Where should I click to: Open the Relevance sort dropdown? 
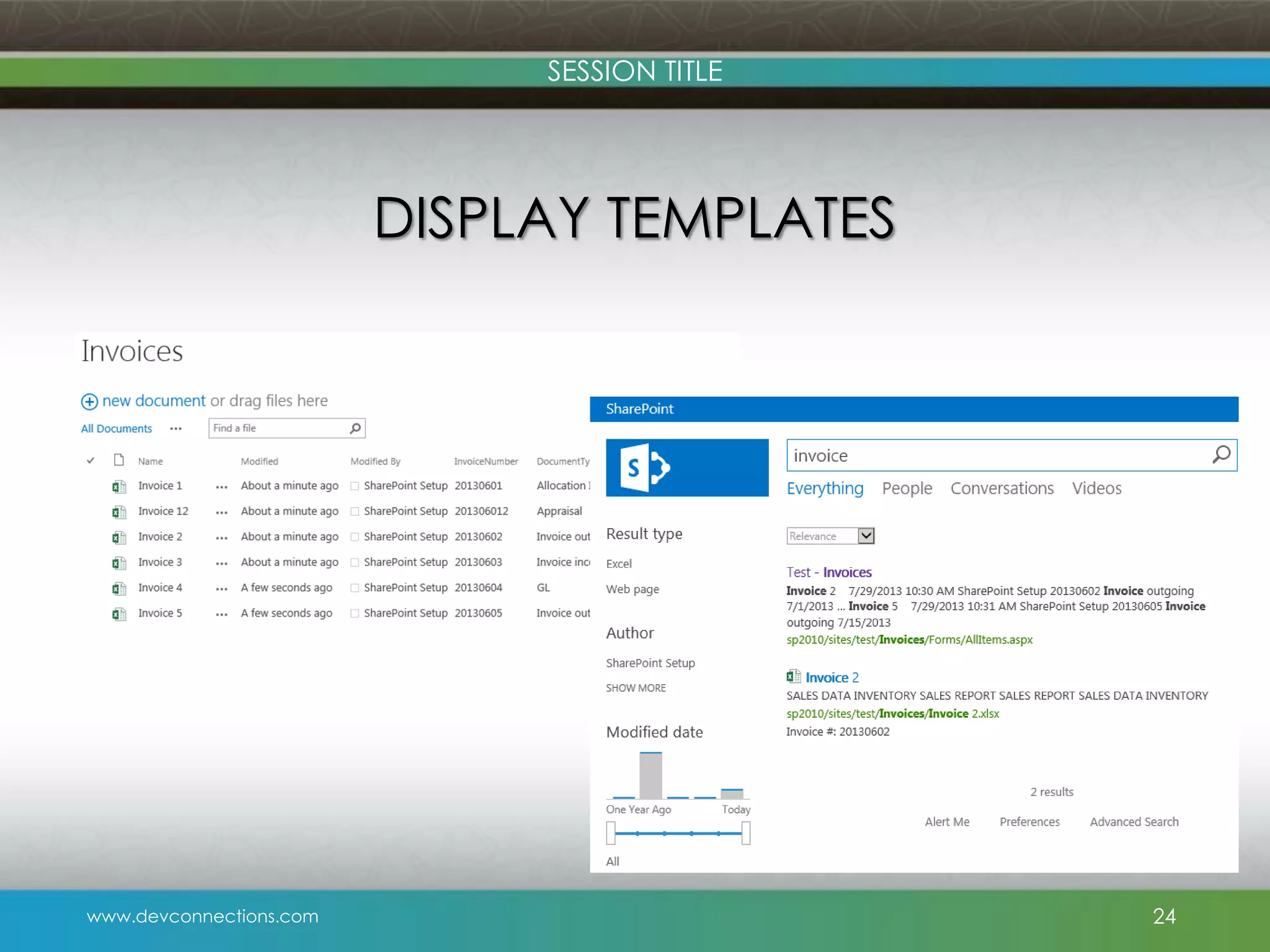830,535
